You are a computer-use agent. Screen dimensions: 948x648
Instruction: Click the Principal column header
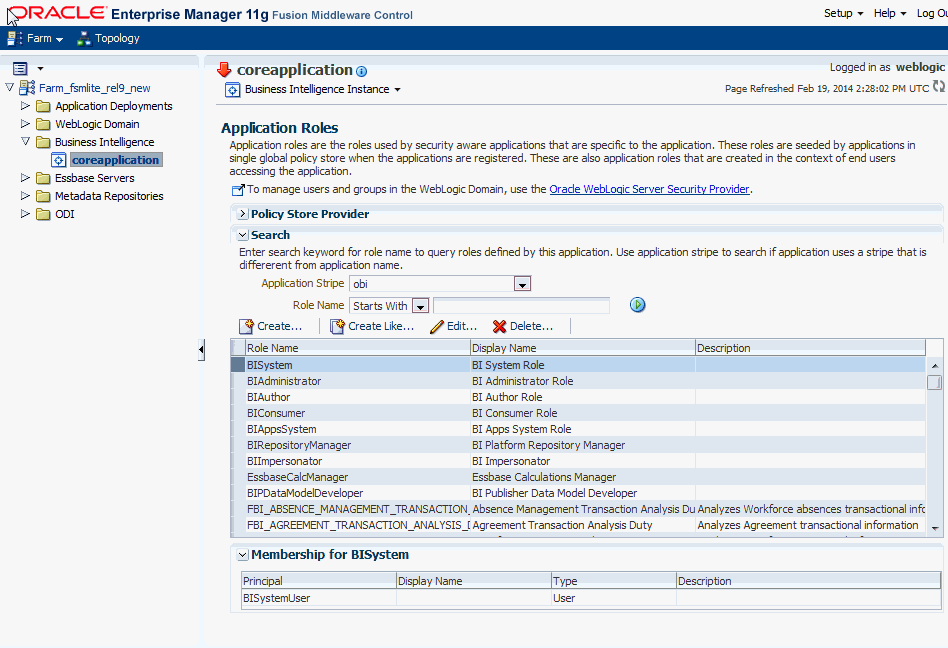(x=319, y=581)
